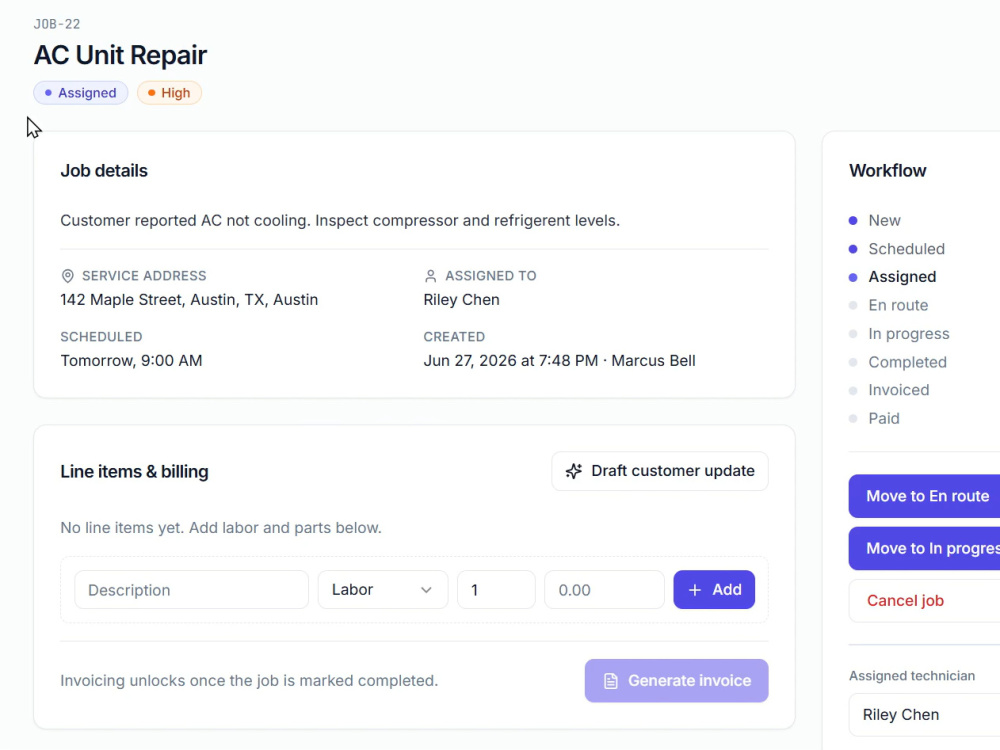Select the In progress workflow step
The width and height of the screenshot is (1000, 750).
pyautogui.click(x=908, y=334)
